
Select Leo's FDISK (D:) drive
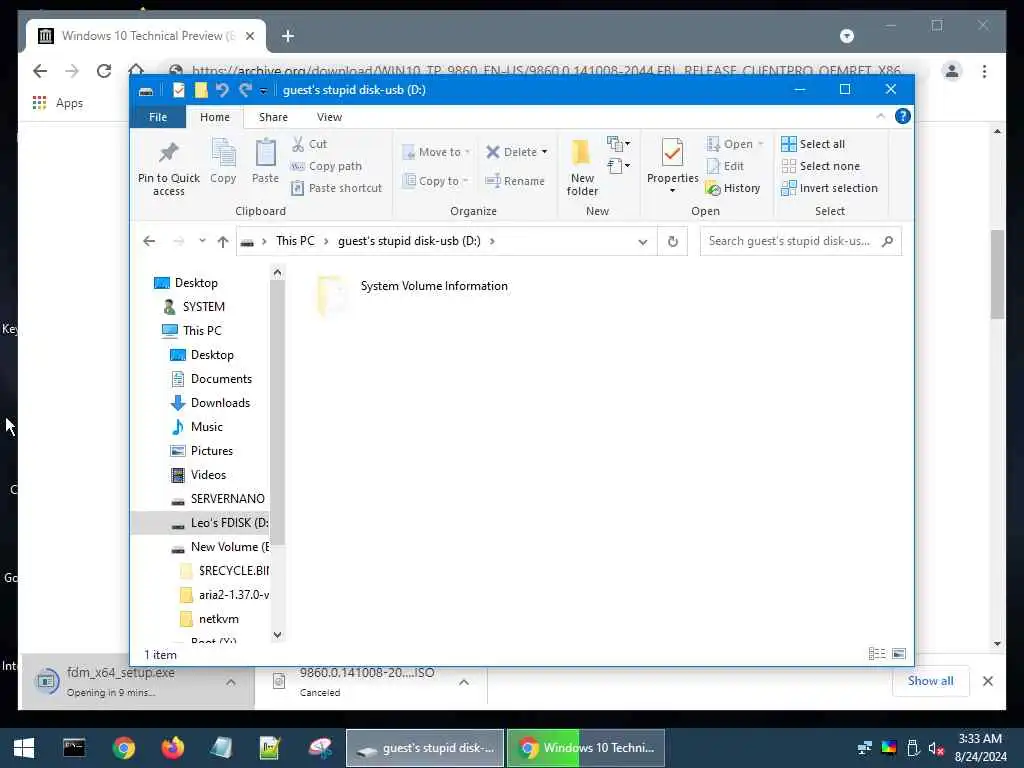click(219, 523)
